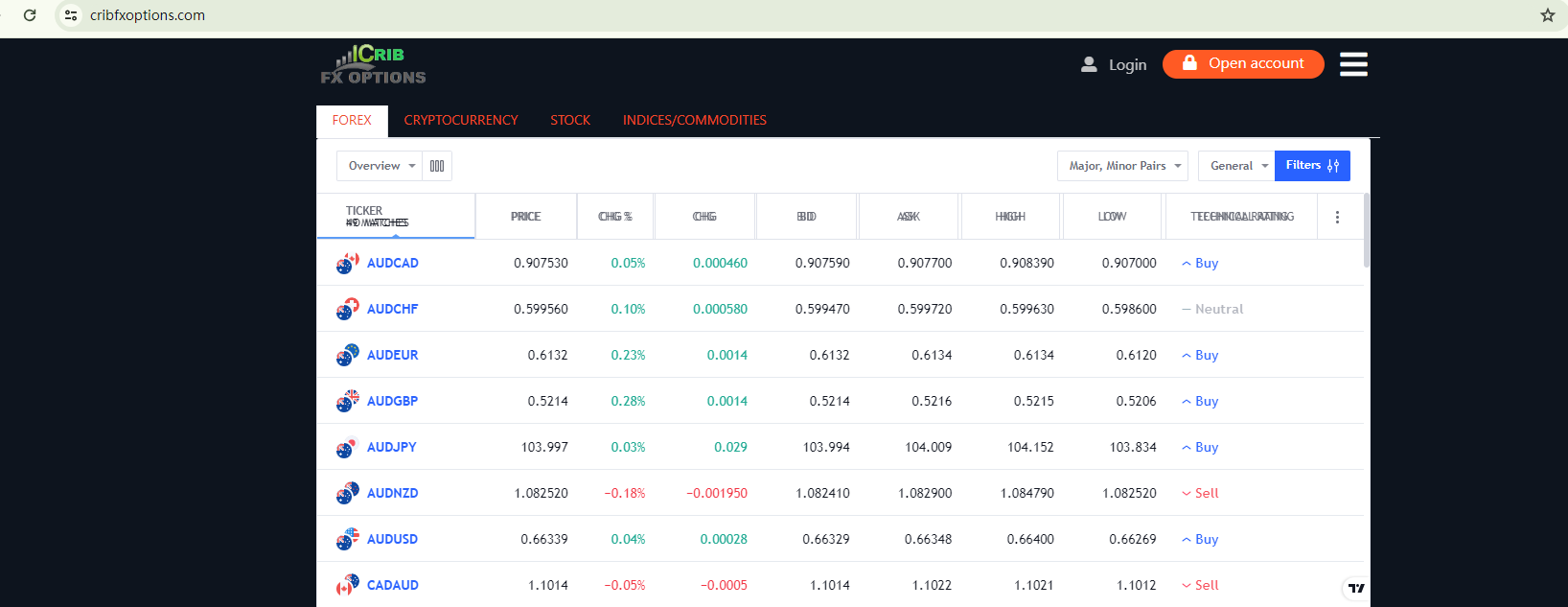The height and width of the screenshot is (607, 1568).
Task: Click the AUDCAD flag pair icon
Action: (347, 264)
